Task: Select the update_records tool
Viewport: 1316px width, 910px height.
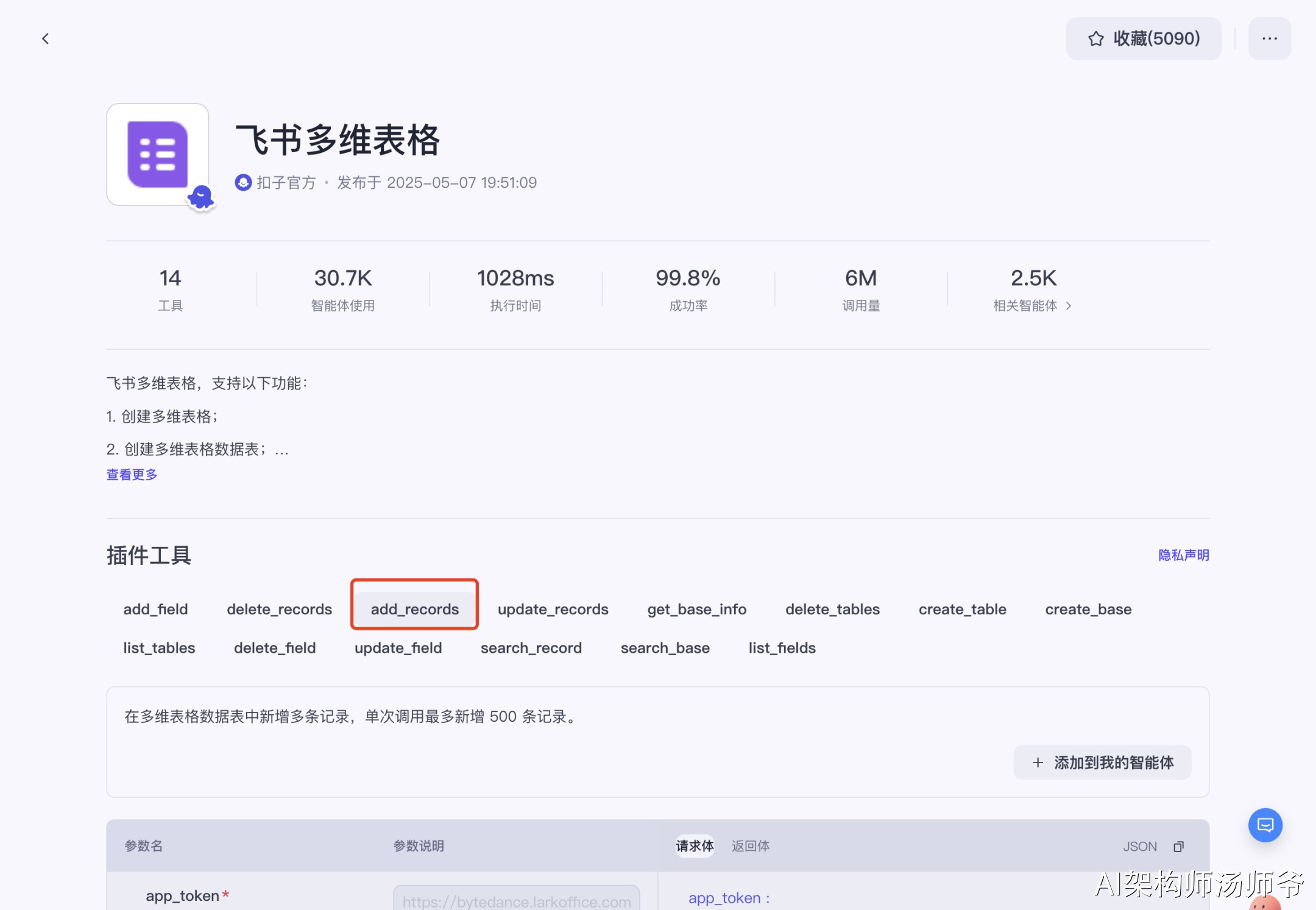Action: point(553,609)
